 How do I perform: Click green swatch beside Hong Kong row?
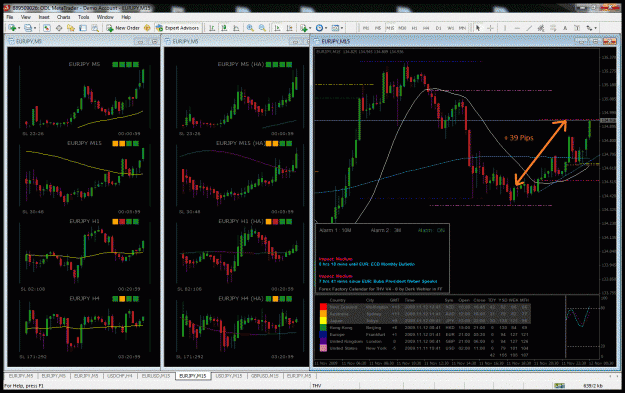tap(323, 328)
